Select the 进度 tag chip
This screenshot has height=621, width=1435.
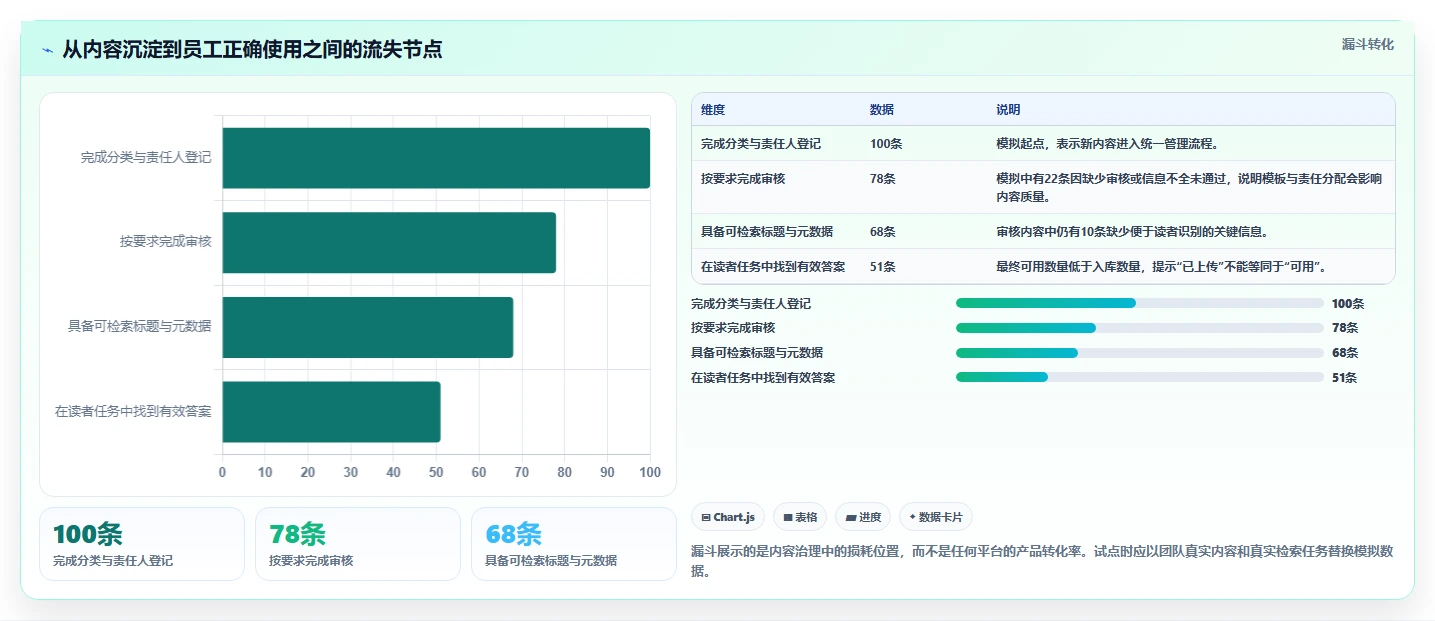863,517
